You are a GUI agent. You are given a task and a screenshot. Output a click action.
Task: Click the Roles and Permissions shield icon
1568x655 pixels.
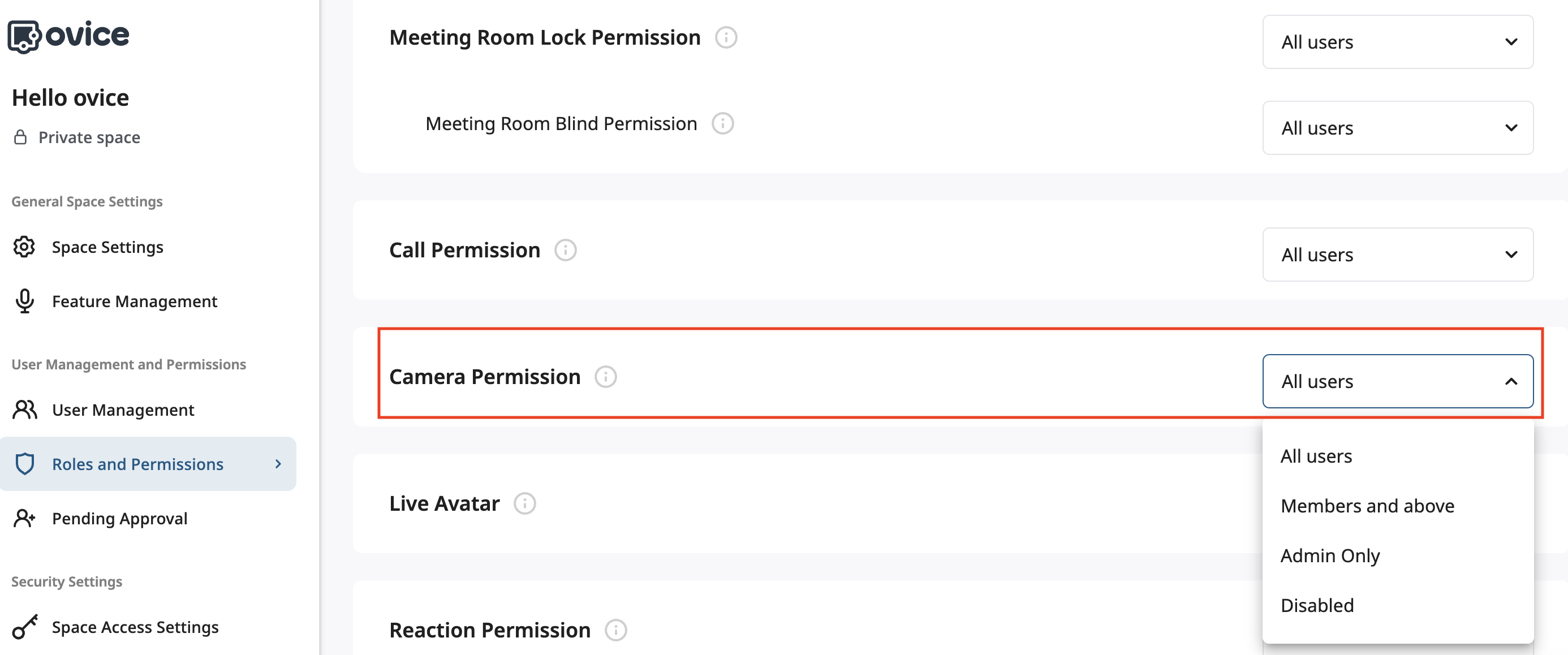[x=25, y=464]
